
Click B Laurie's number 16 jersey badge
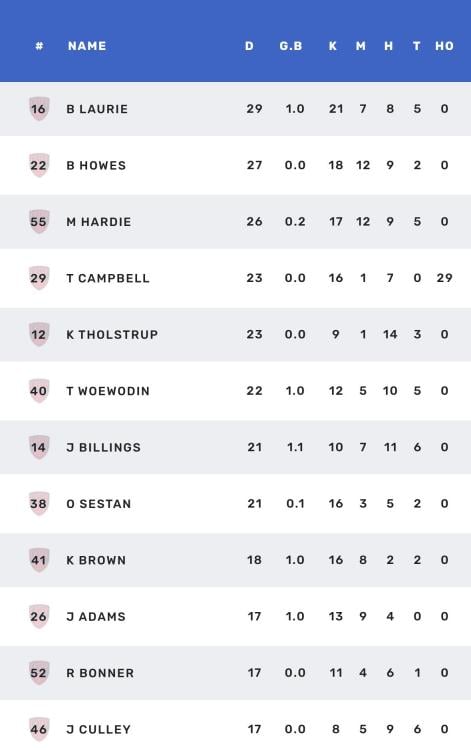point(39,109)
